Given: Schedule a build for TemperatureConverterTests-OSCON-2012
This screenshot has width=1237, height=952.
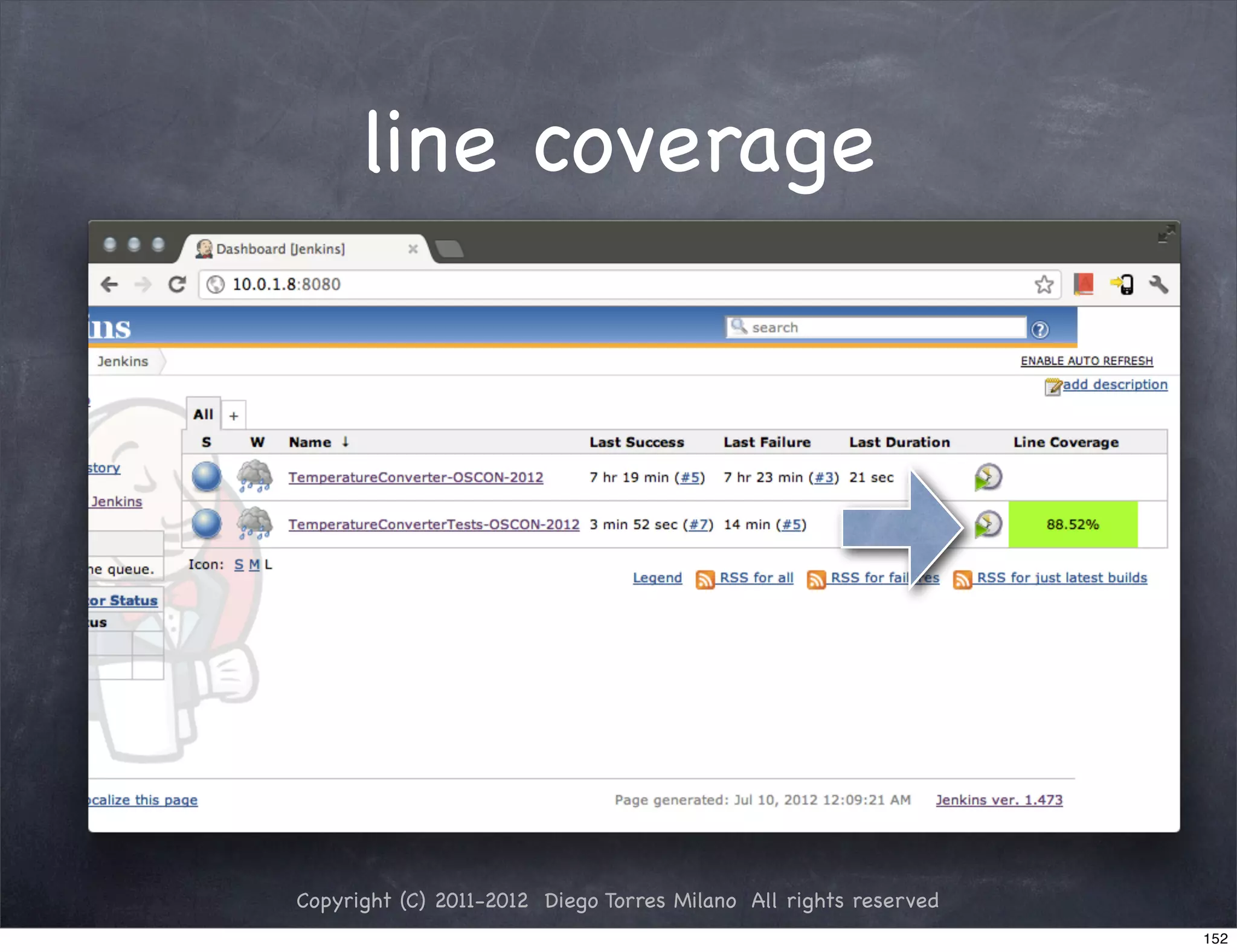Looking at the screenshot, I should 988,524.
